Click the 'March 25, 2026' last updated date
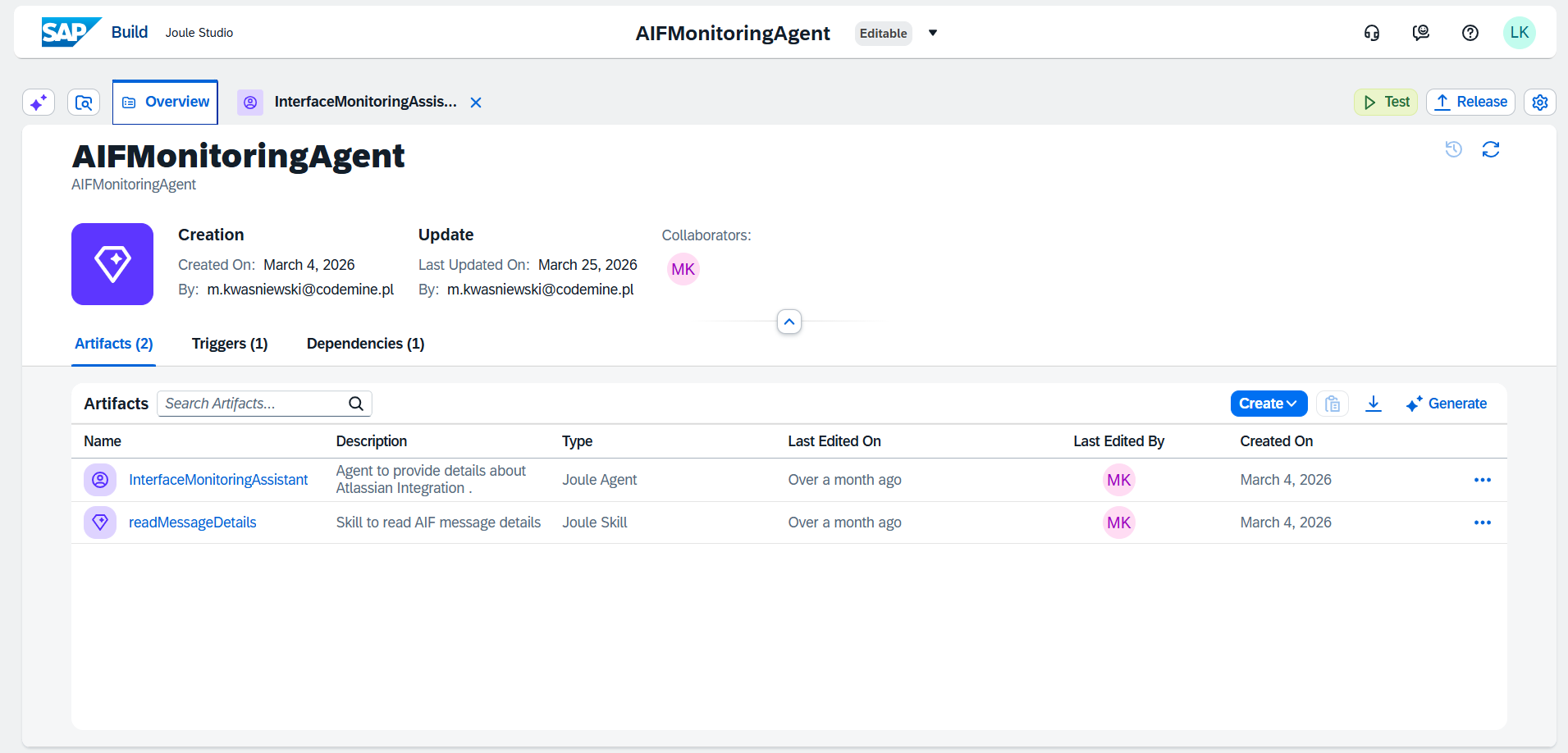Screen dimensions: 1568x753 pyautogui.click(x=587, y=265)
